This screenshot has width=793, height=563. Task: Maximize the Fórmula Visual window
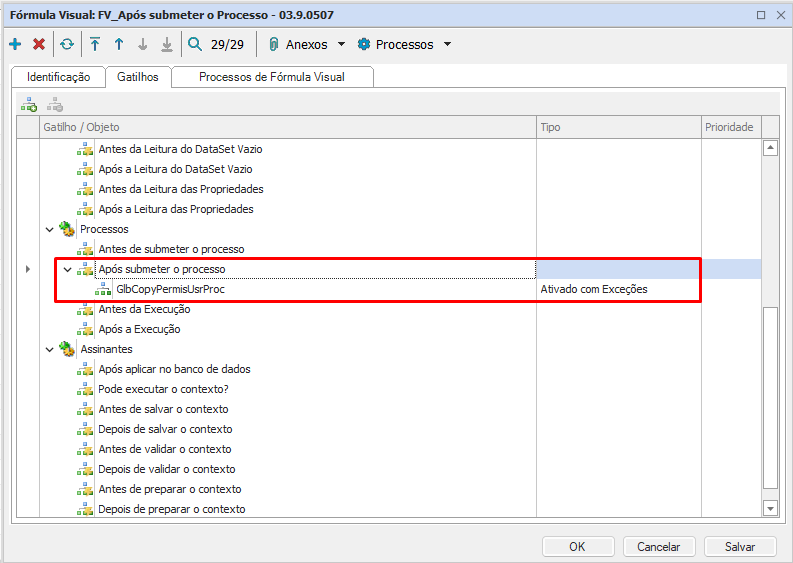[761, 15]
